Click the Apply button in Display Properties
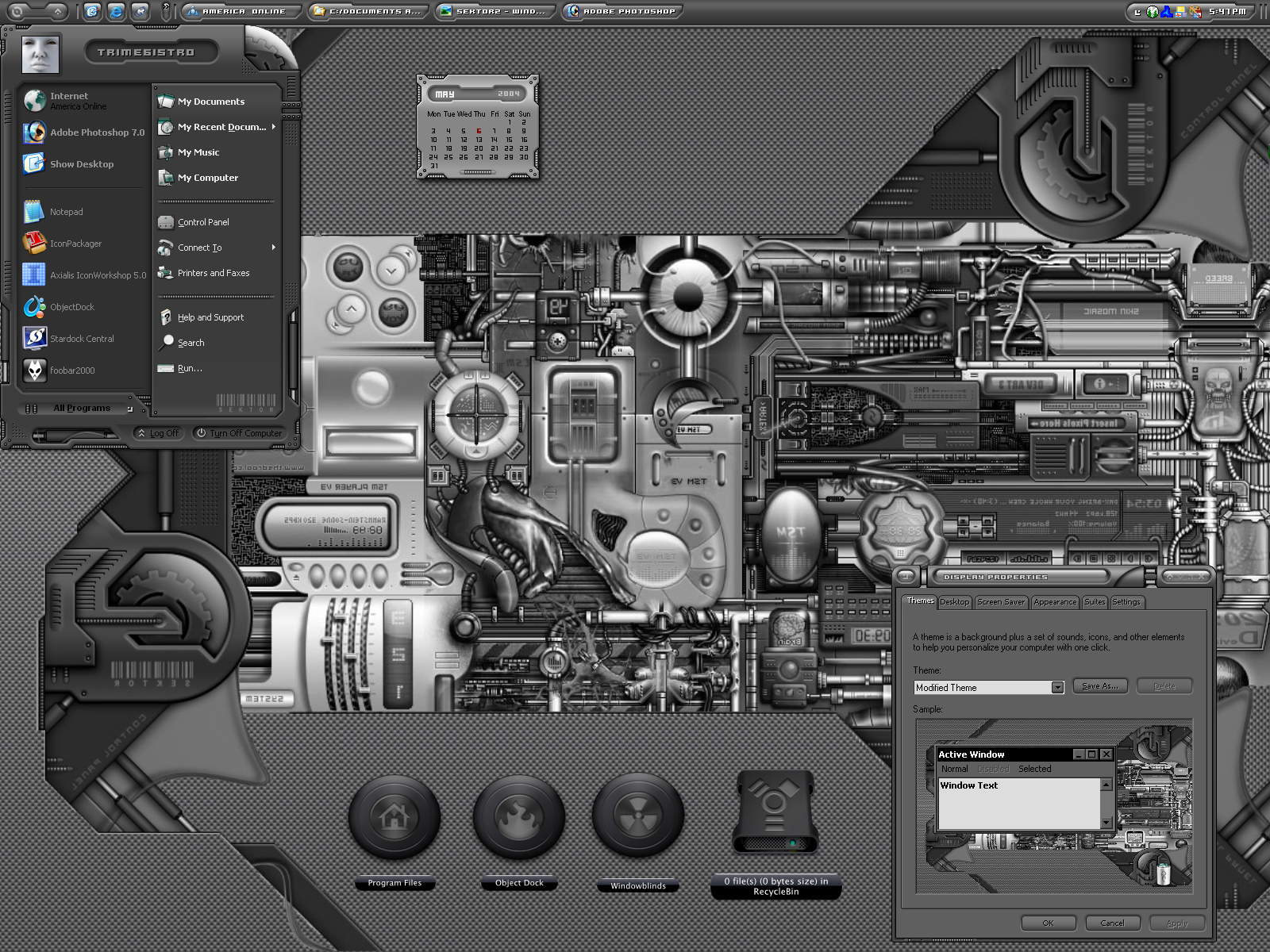 (x=1177, y=923)
